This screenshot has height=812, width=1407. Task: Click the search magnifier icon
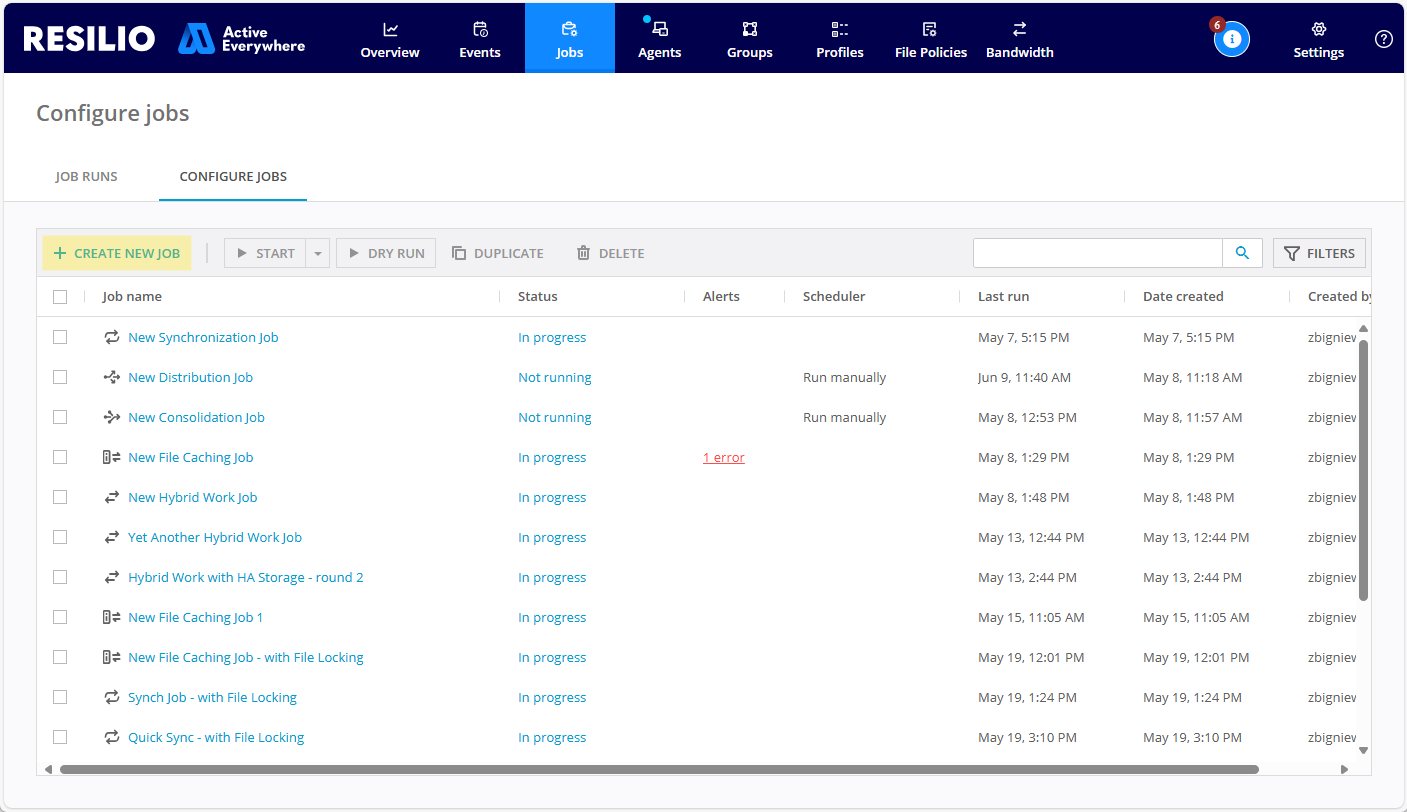(1242, 253)
